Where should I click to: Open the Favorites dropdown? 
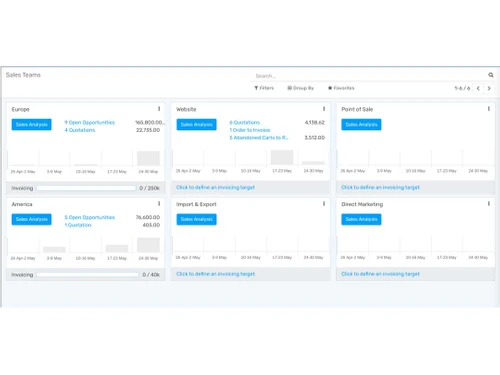coord(341,88)
